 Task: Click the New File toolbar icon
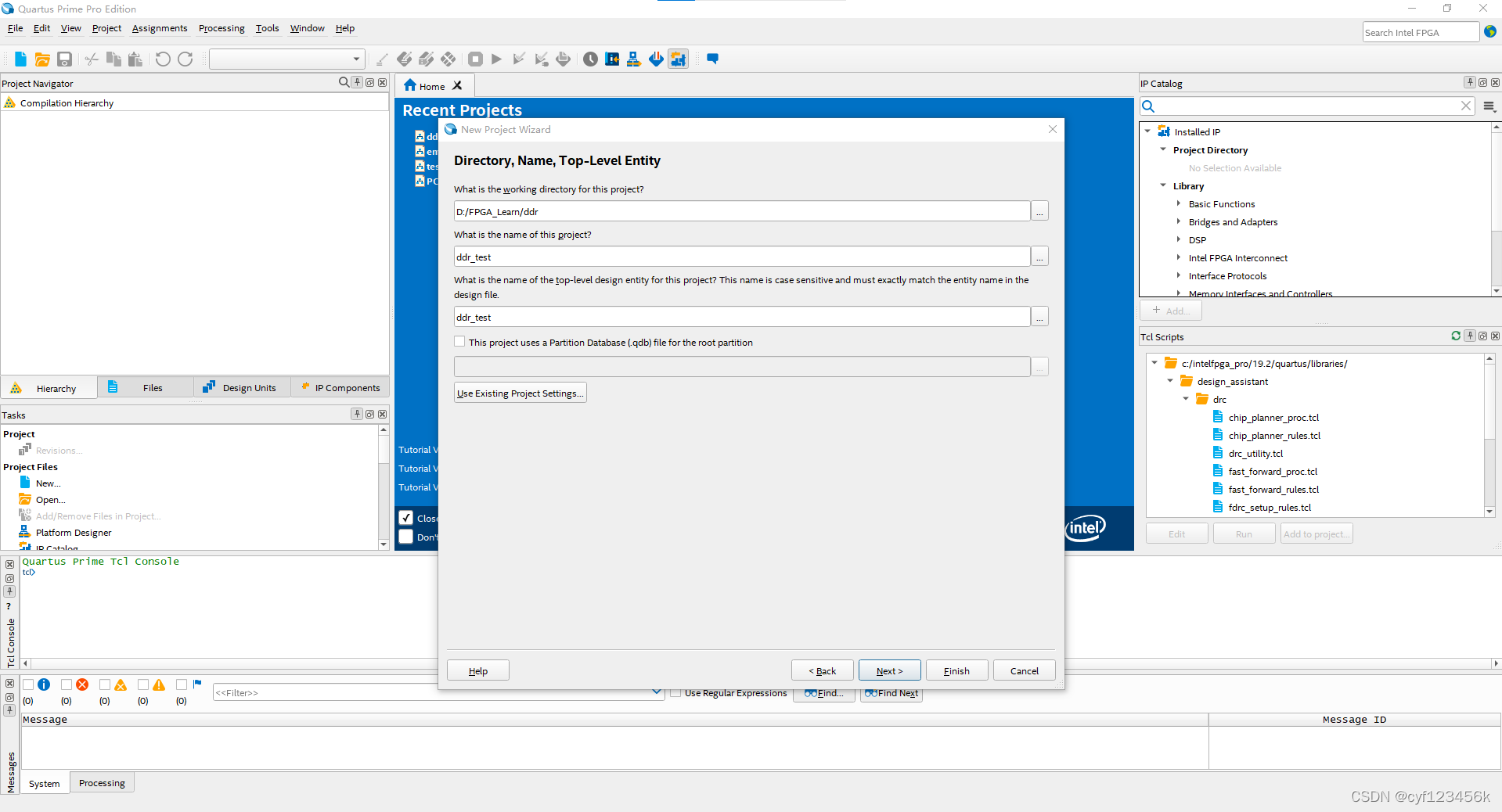tap(20, 59)
